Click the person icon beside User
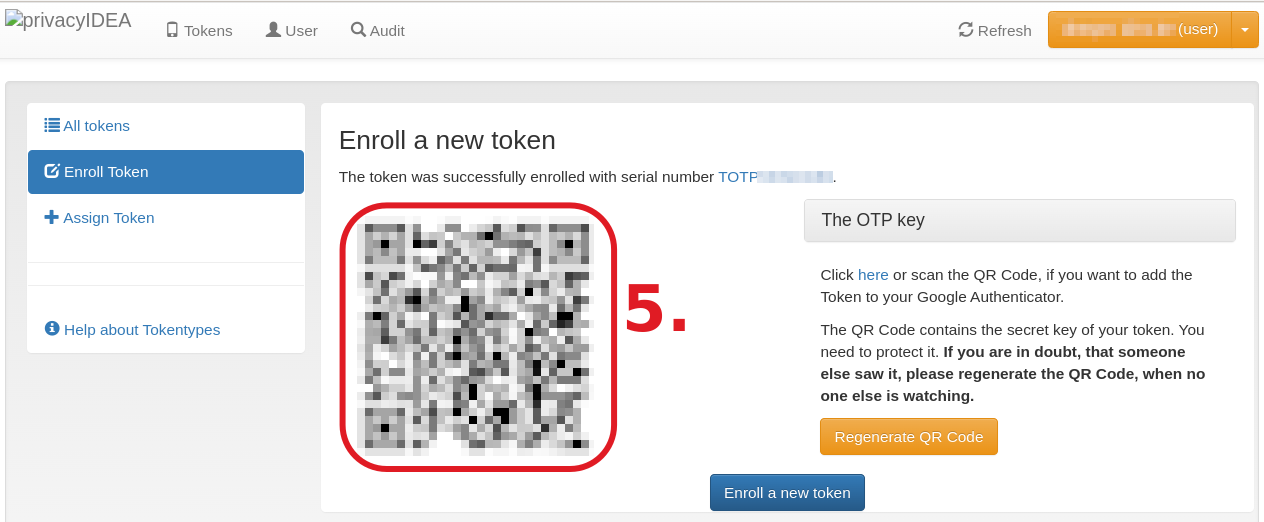The image size is (1264, 522). coord(273,30)
